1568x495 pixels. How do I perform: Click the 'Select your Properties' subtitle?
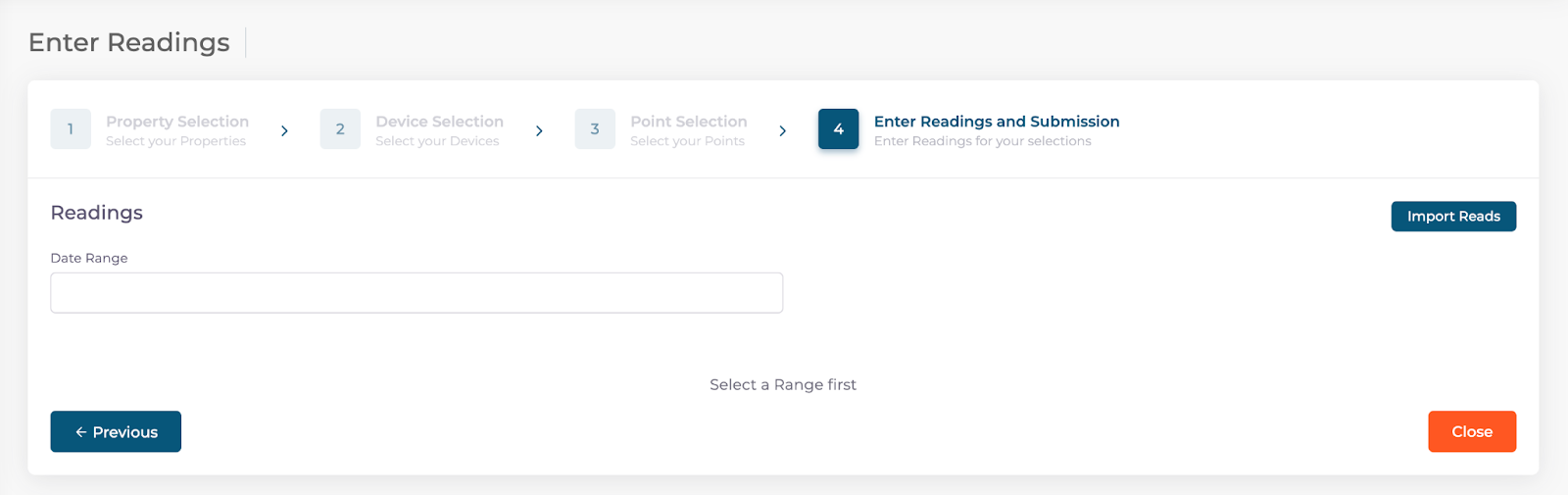click(175, 141)
